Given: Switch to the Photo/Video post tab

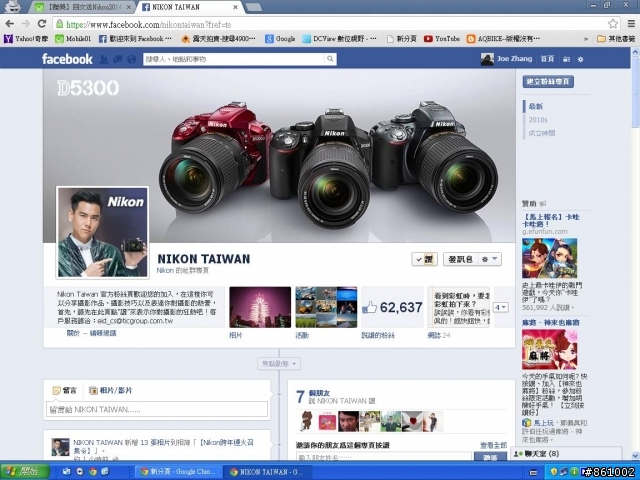Looking at the screenshot, I should [x=111, y=391].
